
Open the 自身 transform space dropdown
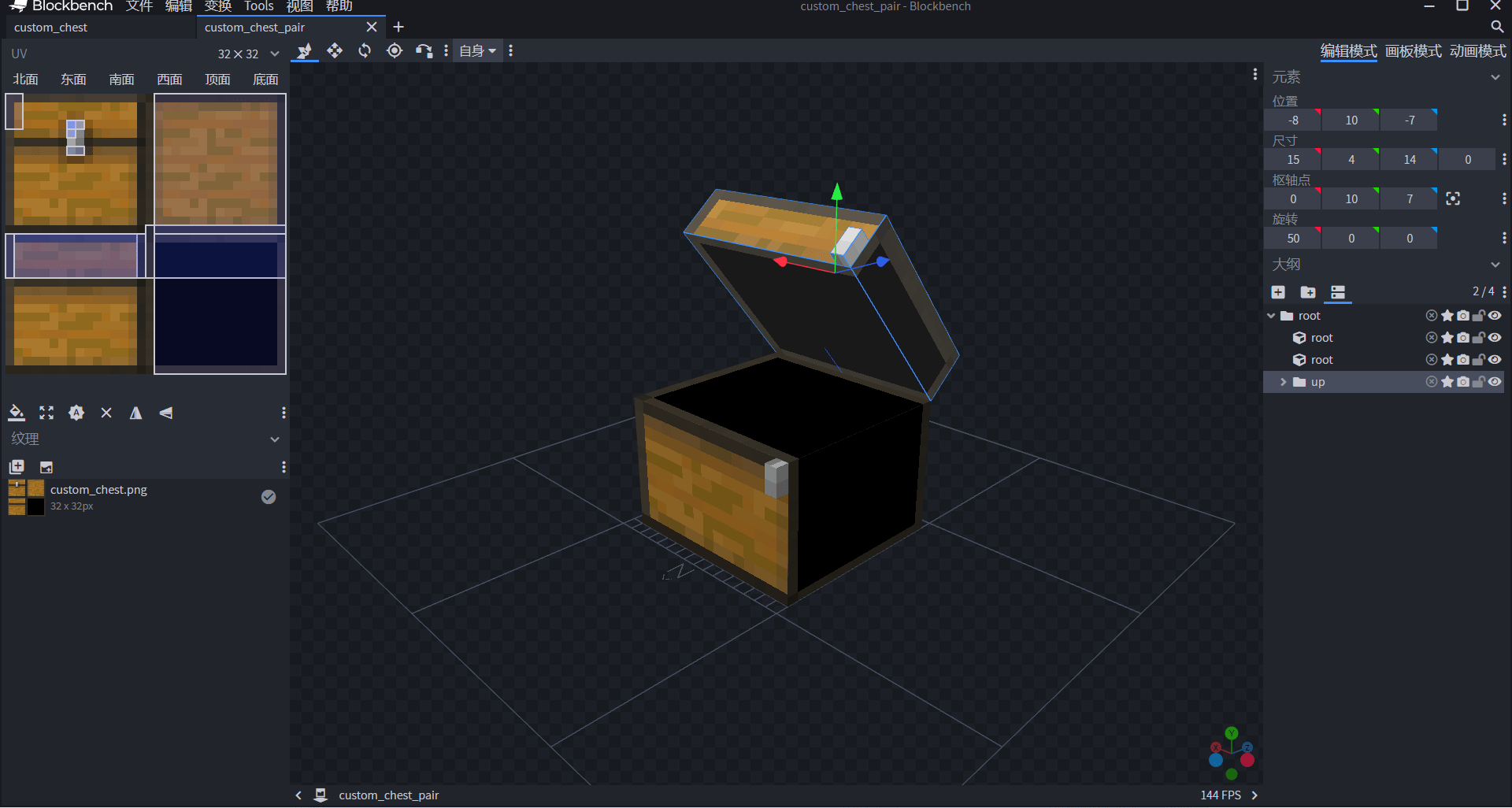[478, 51]
